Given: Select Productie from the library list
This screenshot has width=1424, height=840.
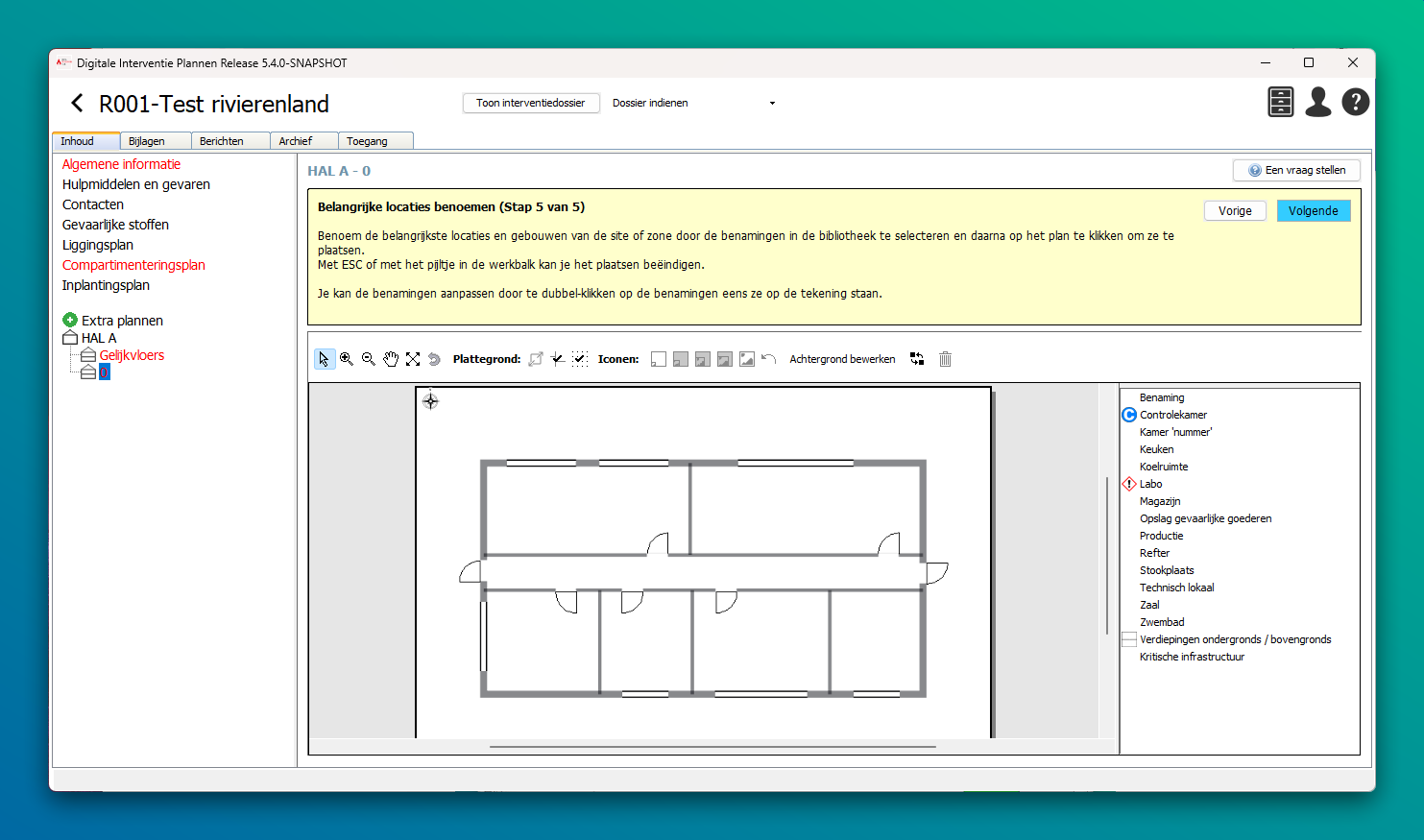Looking at the screenshot, I should point(1161,536).
